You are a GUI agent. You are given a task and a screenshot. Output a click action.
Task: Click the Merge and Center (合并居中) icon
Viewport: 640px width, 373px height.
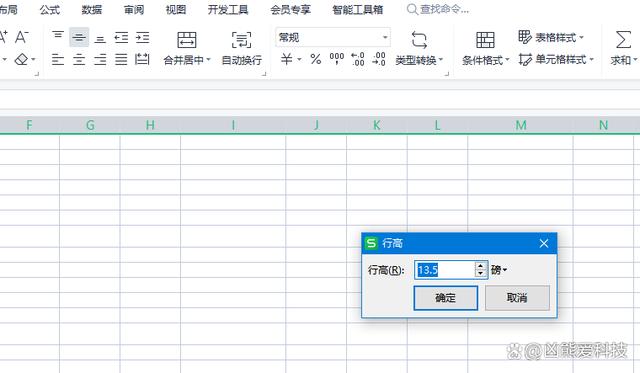tap(187, 40)
